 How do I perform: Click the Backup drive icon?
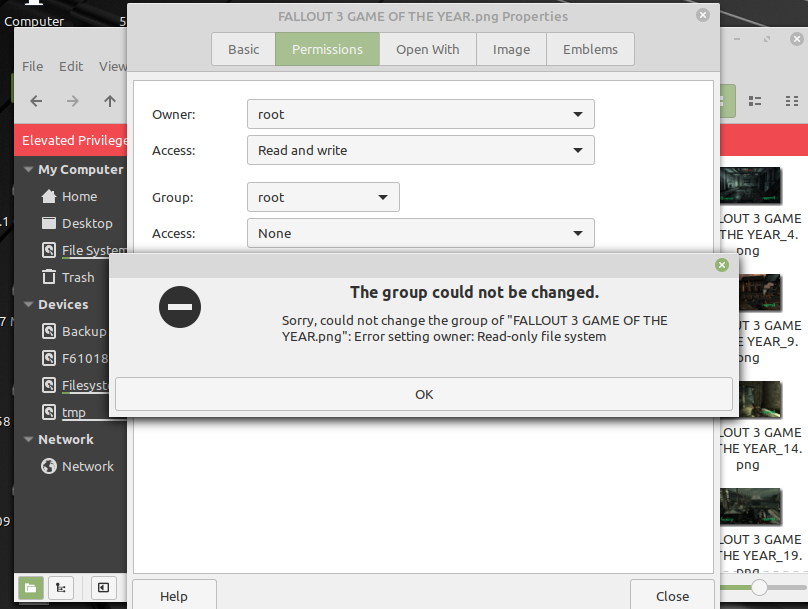48,331
